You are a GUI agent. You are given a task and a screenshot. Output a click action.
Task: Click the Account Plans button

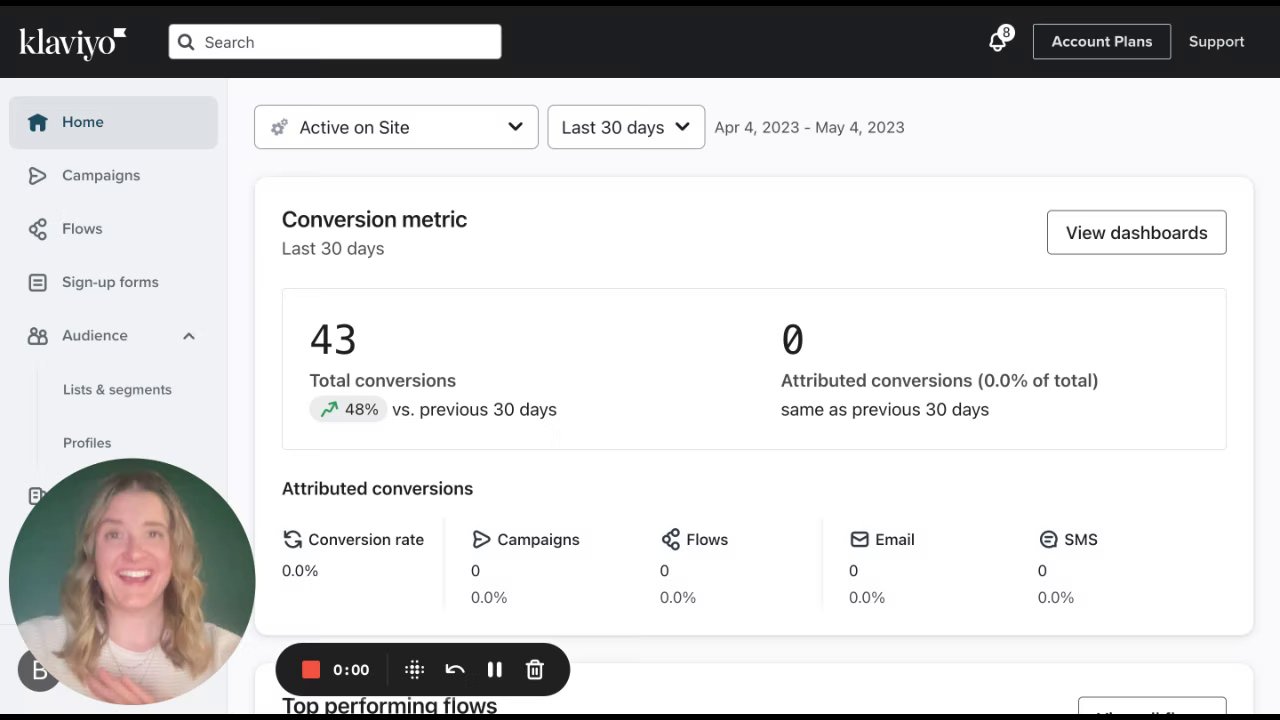(1101, 42)
